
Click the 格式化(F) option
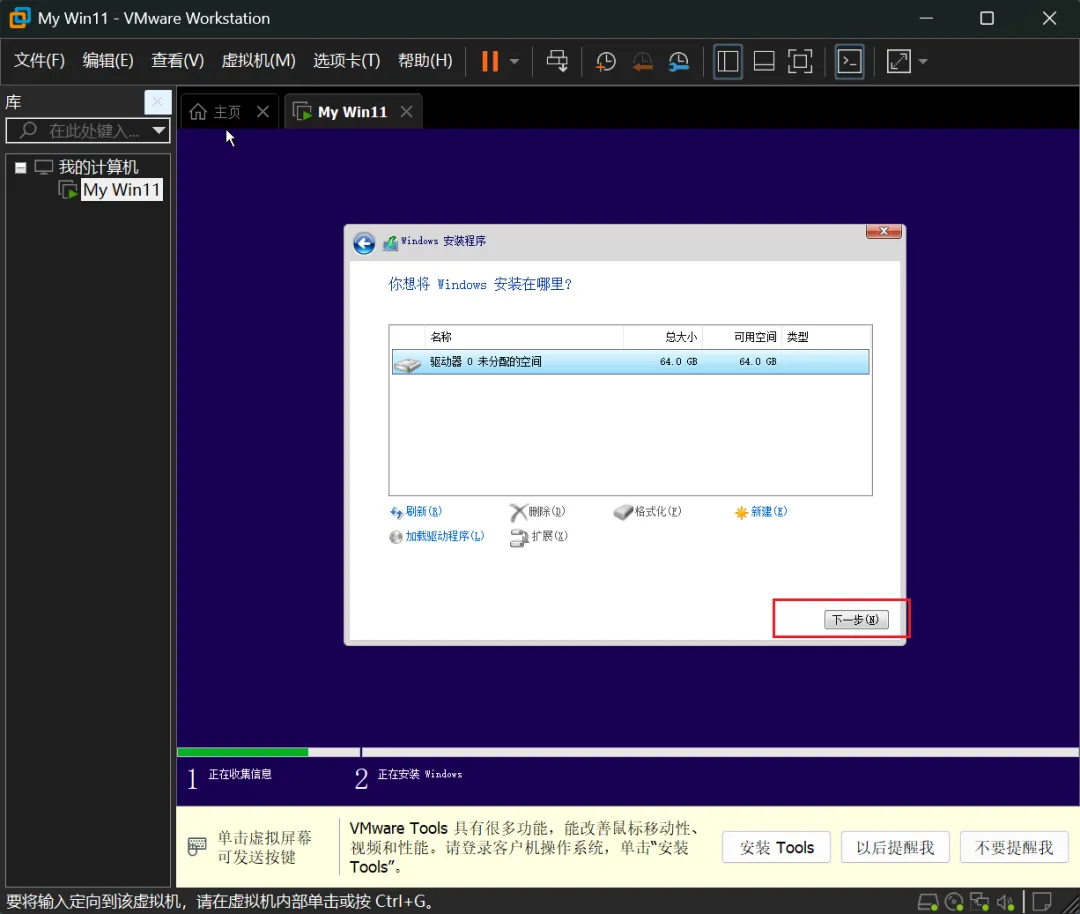pyautogui.click(x=647, y=511)
